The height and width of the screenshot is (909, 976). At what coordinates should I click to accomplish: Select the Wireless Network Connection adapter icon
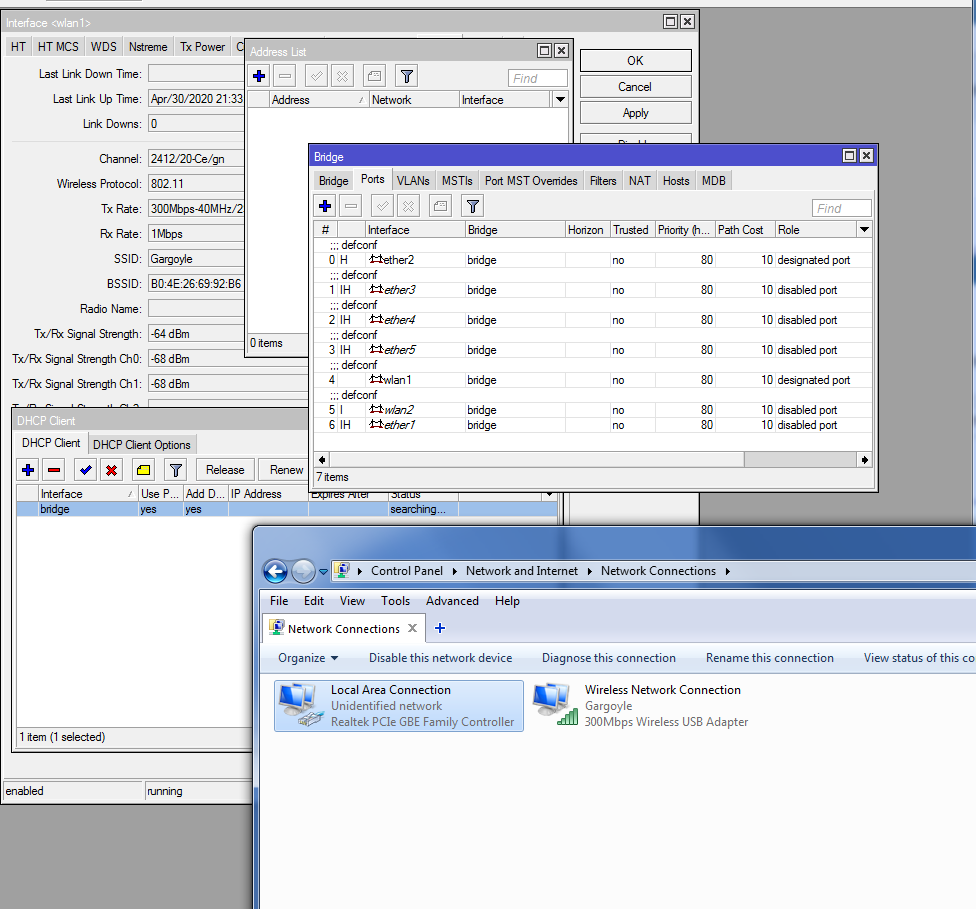tap(555, 704)
